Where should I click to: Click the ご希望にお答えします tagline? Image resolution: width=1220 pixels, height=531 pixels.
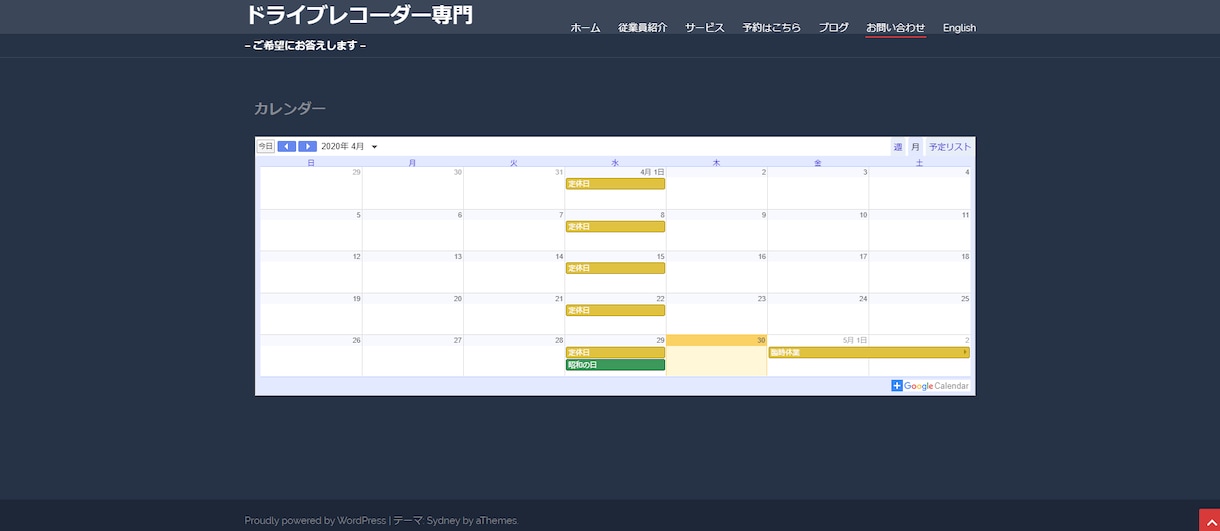[x=305, y=46]
